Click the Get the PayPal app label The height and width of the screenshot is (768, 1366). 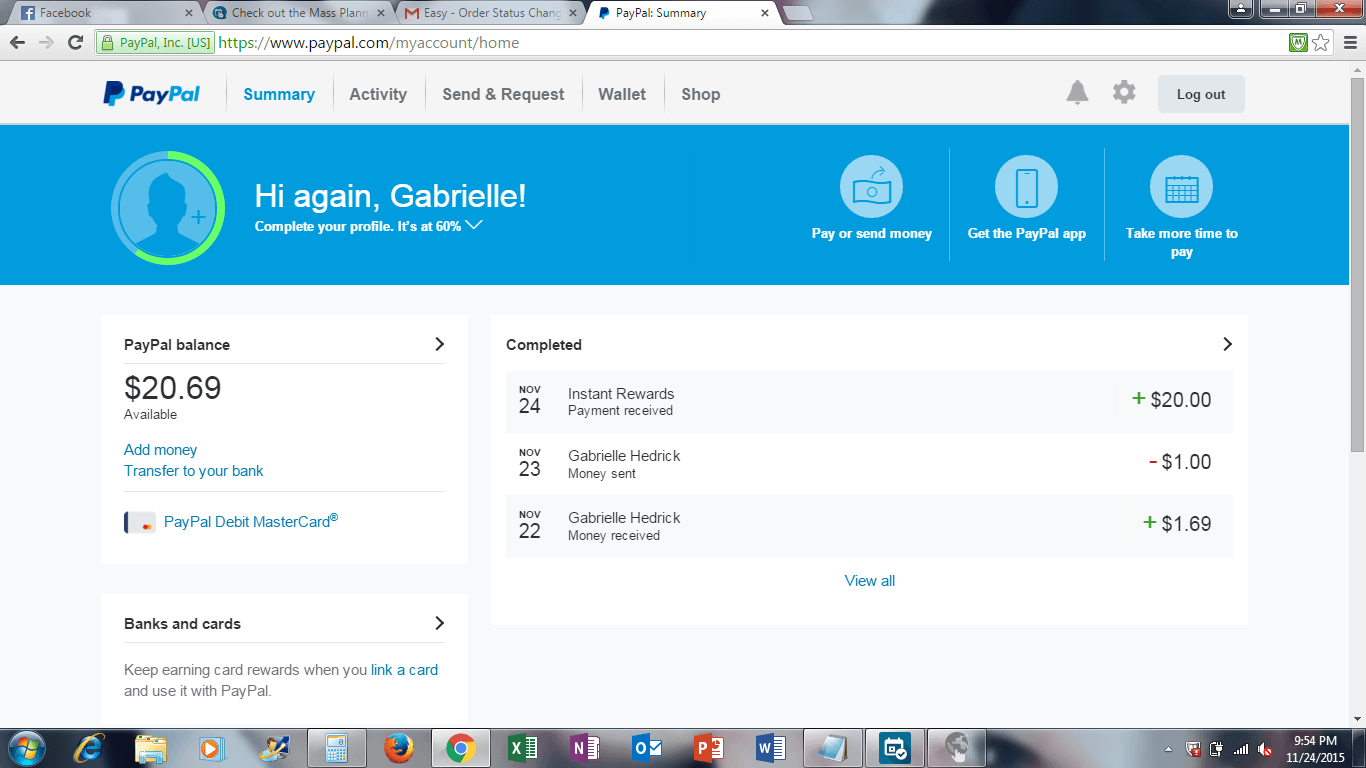(x=1027, y=233)
